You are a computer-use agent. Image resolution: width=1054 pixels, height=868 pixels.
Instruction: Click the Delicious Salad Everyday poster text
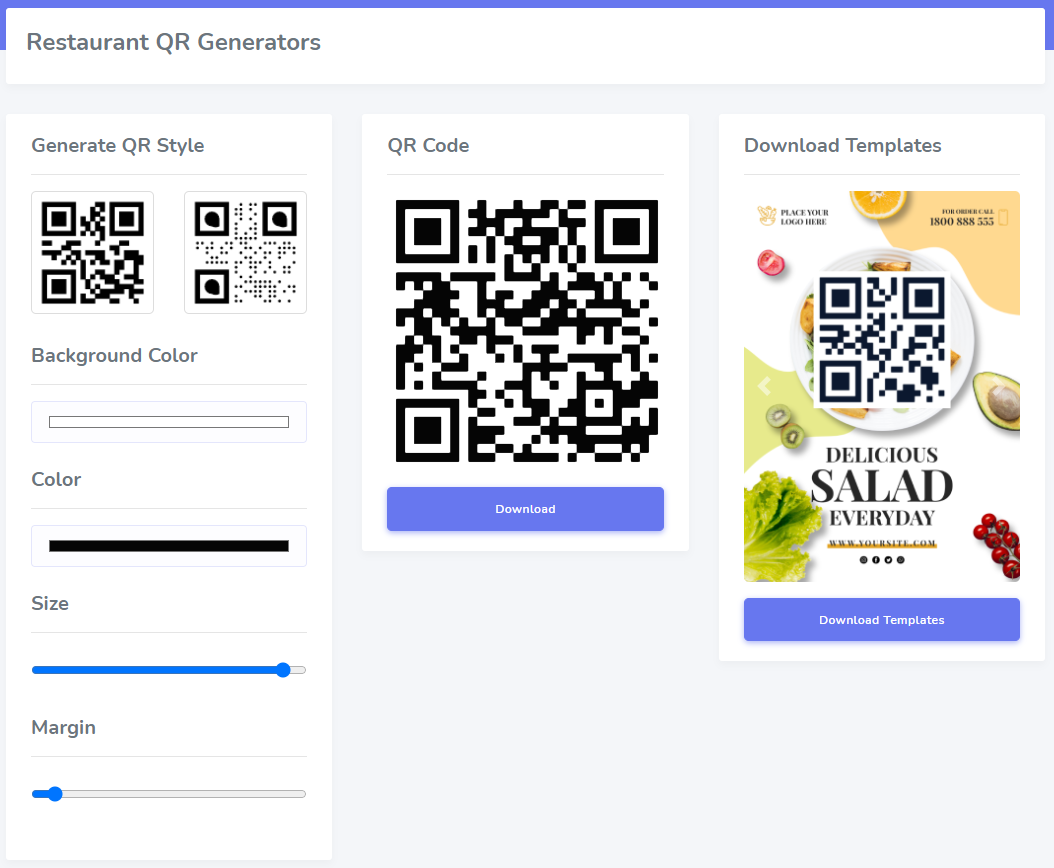[x=881, y=486]
